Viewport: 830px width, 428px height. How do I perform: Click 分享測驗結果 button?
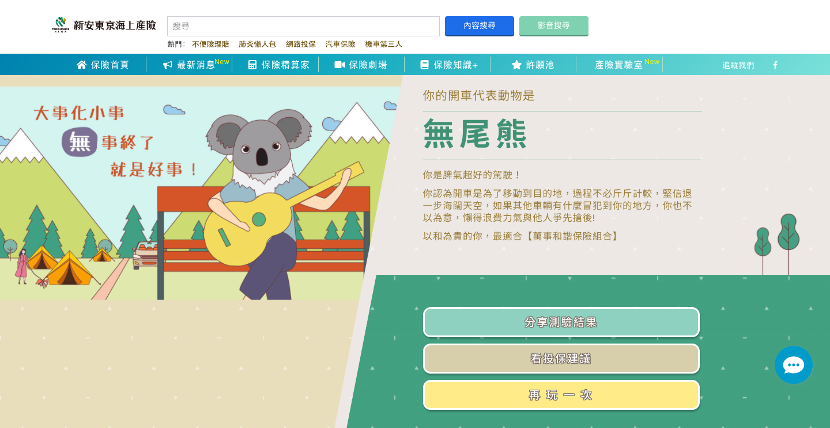(x=561, y=322)
